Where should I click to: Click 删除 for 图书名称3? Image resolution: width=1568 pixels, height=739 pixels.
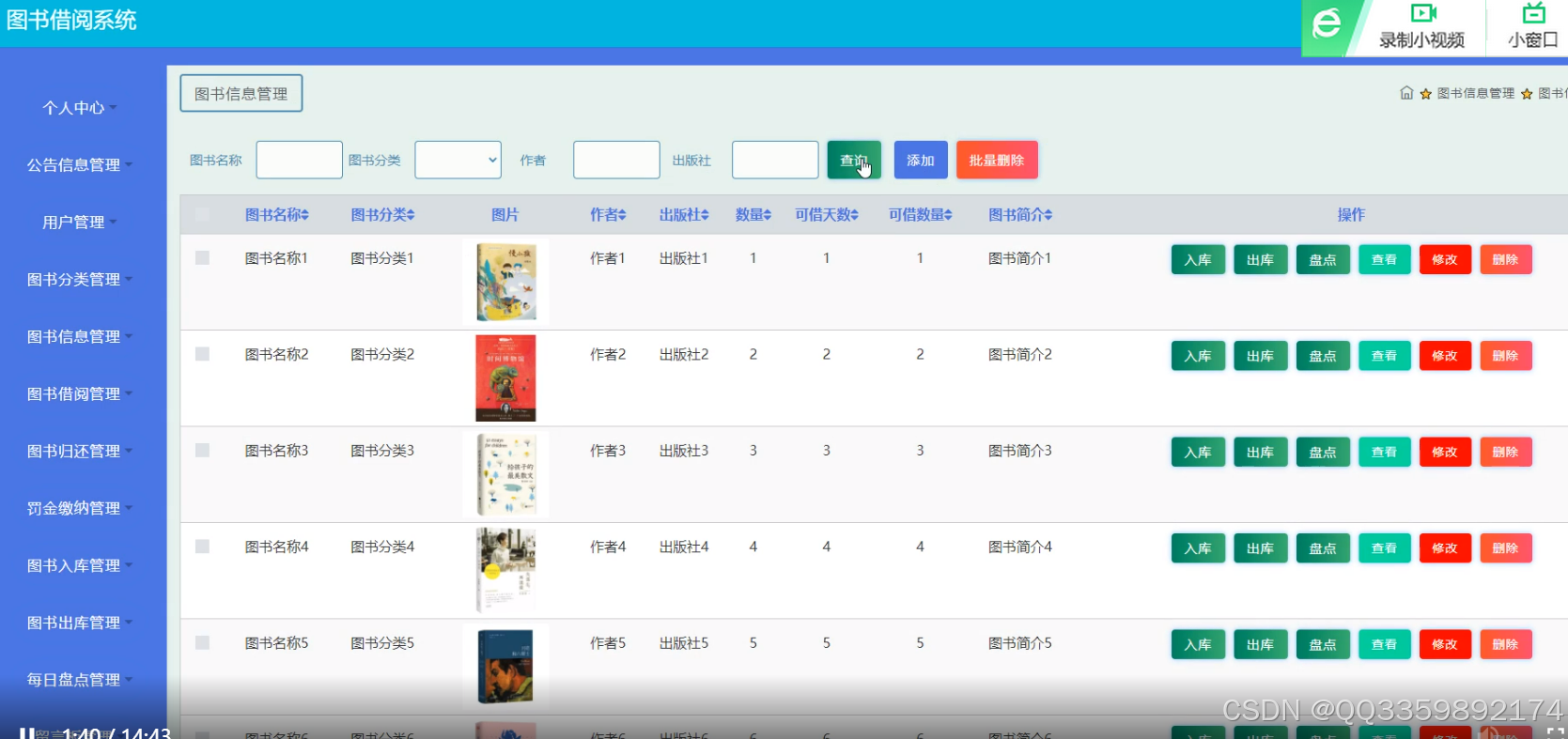(x=1506, y=452)
